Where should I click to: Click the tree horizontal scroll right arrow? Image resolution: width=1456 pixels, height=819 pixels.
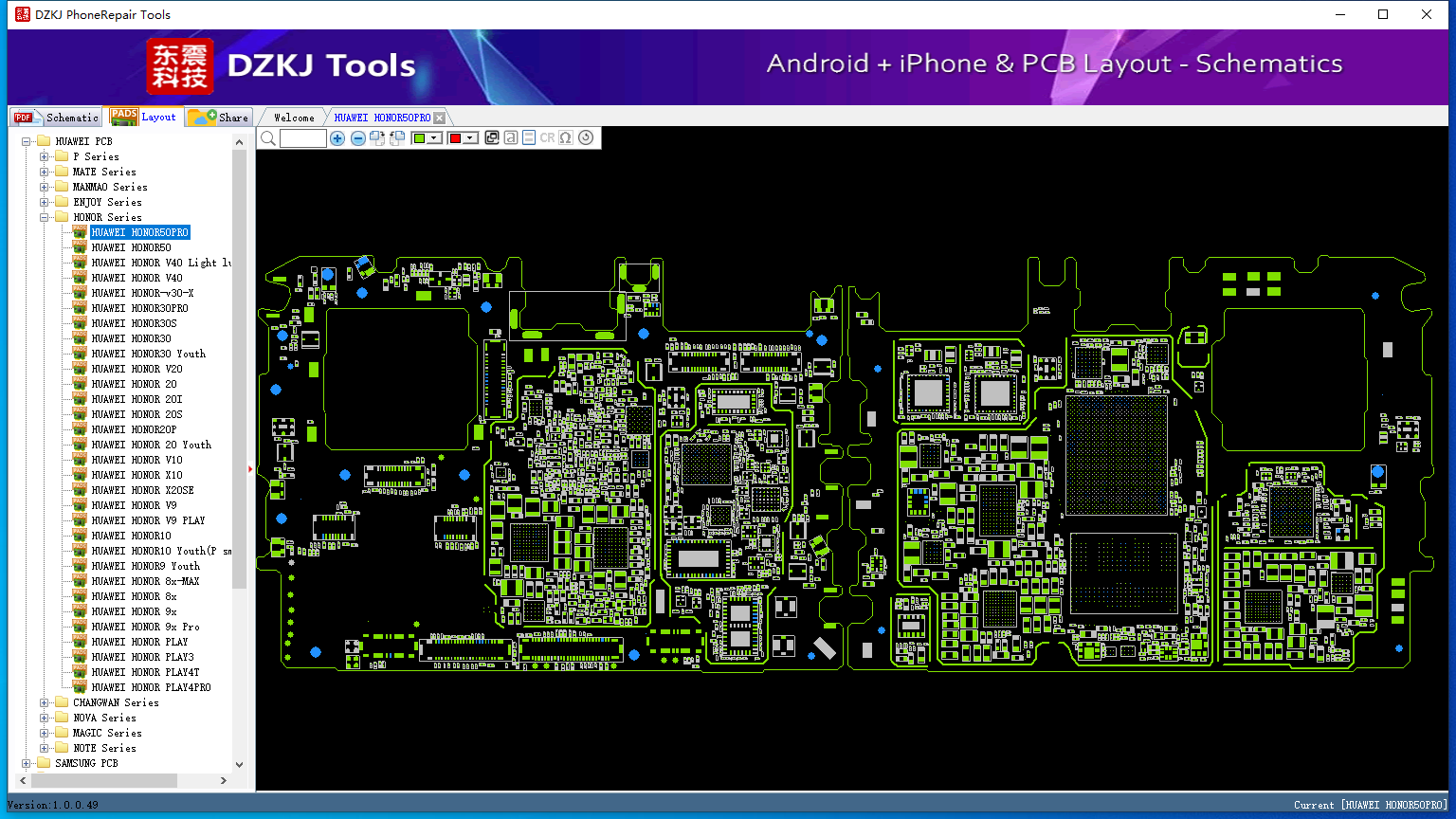[224, 780]
